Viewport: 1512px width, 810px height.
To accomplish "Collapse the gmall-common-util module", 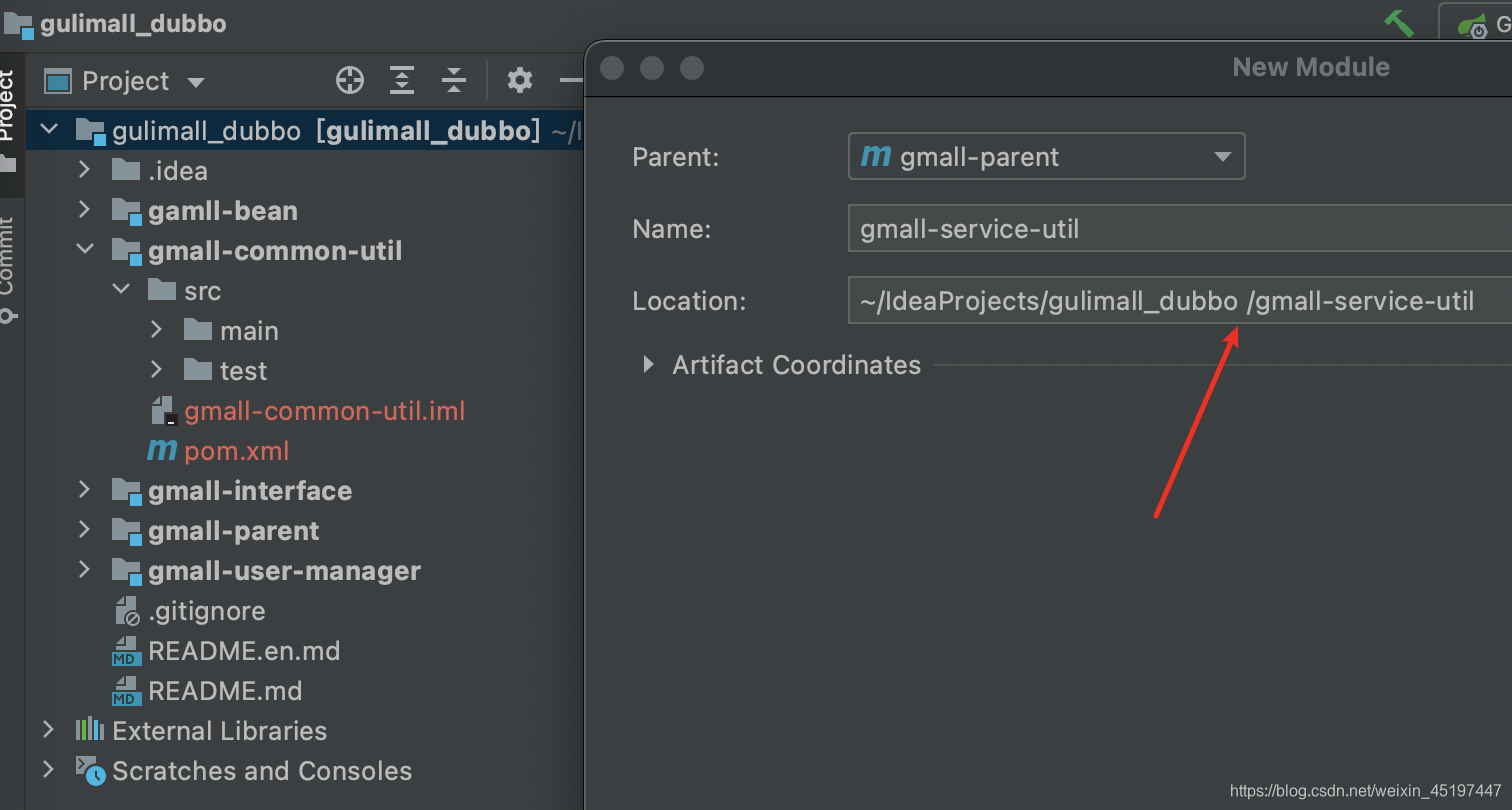I will coord(85,250).
